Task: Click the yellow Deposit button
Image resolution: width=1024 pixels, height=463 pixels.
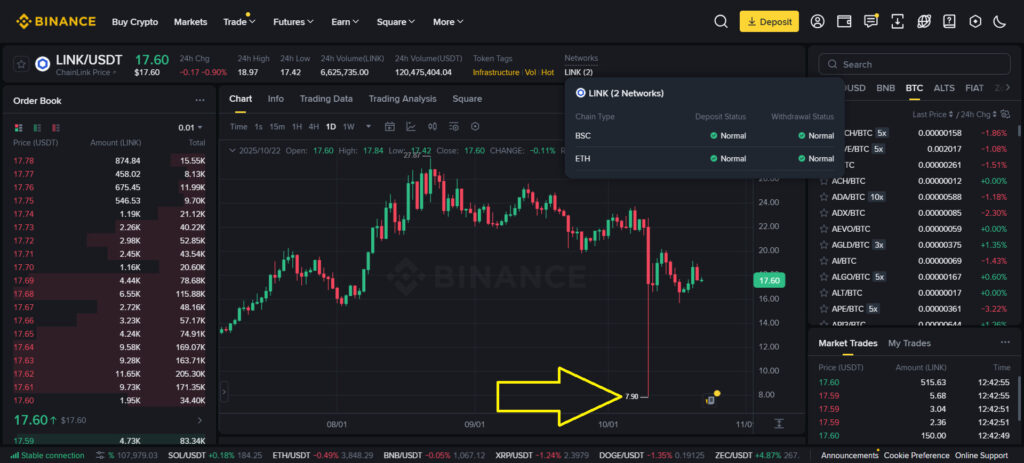Action: coord(770,21)
